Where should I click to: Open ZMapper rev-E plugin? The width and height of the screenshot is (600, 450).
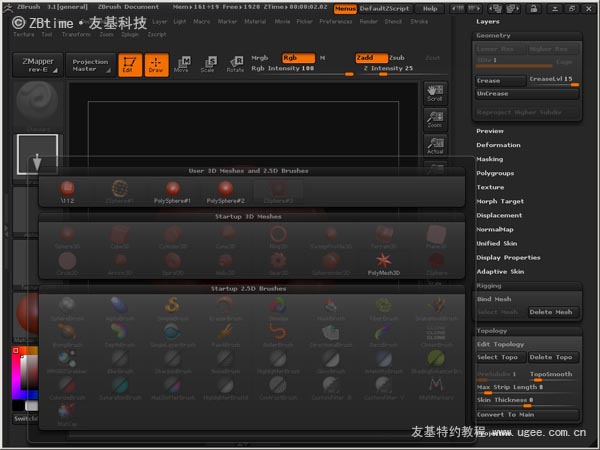click(x=38, y=65)
